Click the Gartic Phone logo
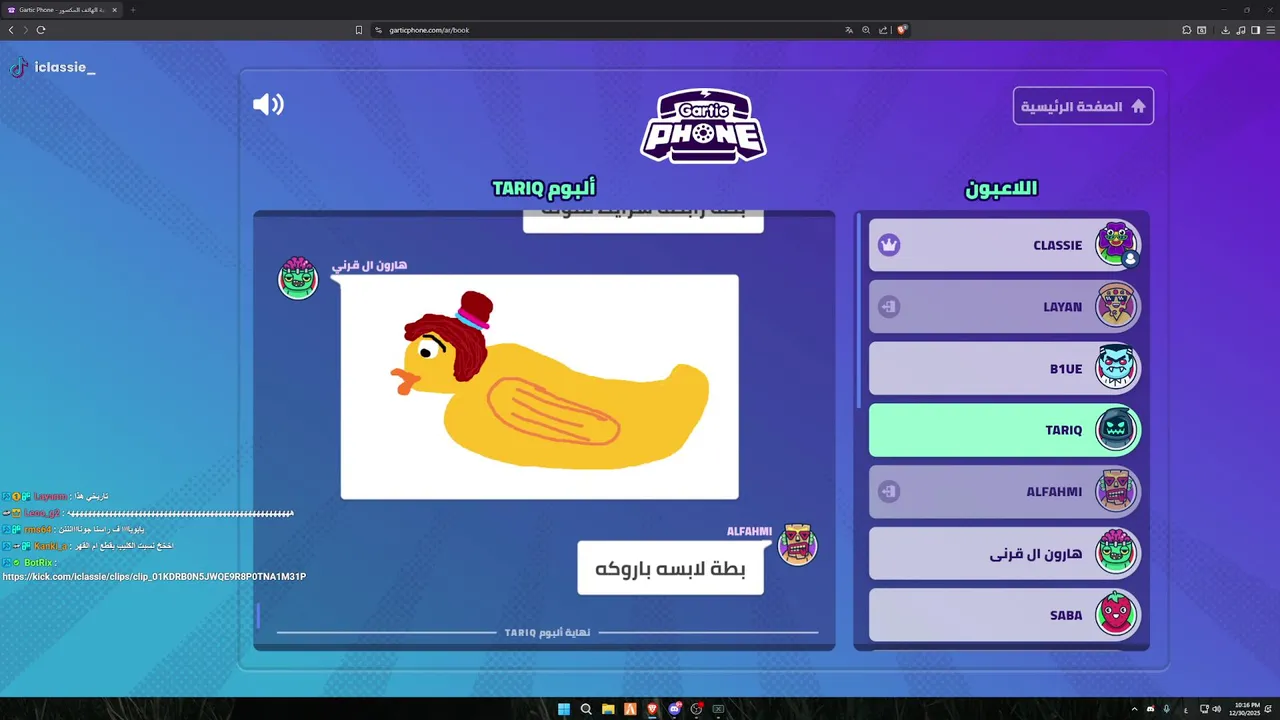Screen dimensions: 1280x720 pyautogui.click(x=703, y=126)
